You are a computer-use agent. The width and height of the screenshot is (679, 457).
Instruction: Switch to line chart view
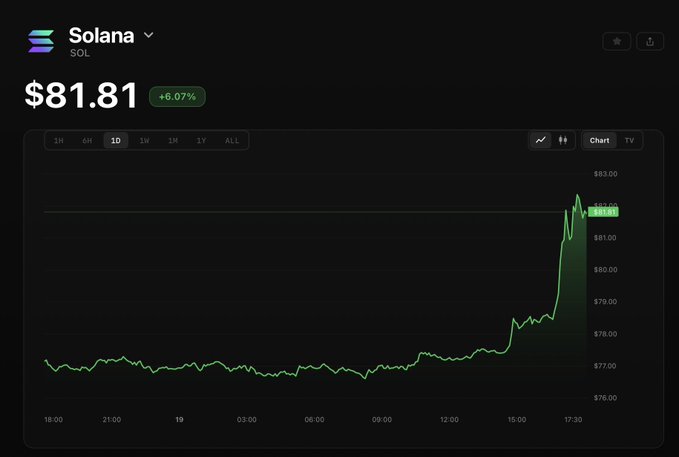tap(540, 140)
